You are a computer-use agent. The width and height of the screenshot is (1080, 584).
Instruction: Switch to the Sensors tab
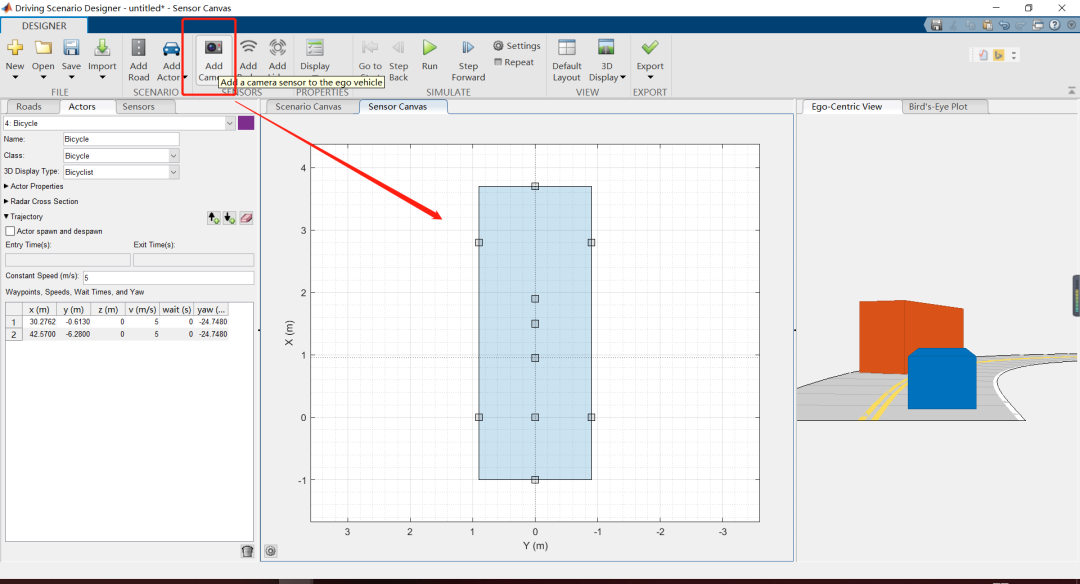coord(138,107)
